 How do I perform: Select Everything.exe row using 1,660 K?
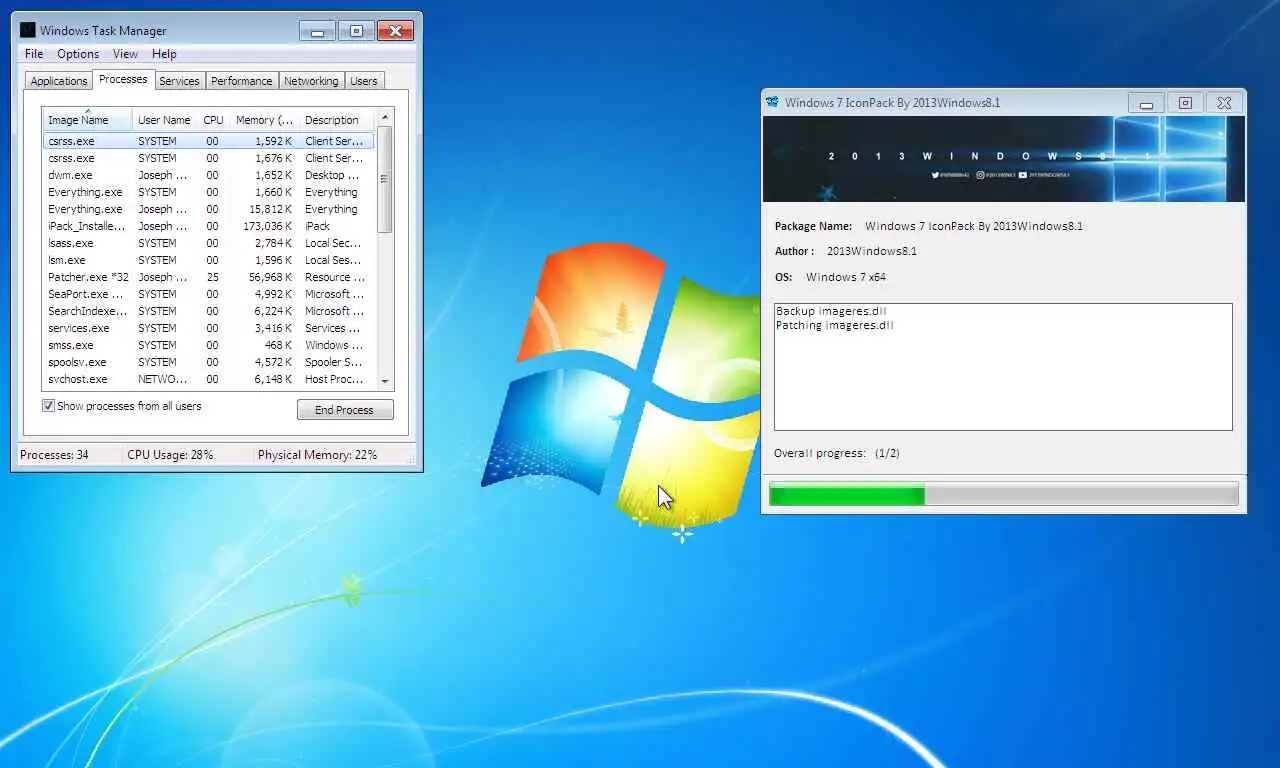pos(208,192)
